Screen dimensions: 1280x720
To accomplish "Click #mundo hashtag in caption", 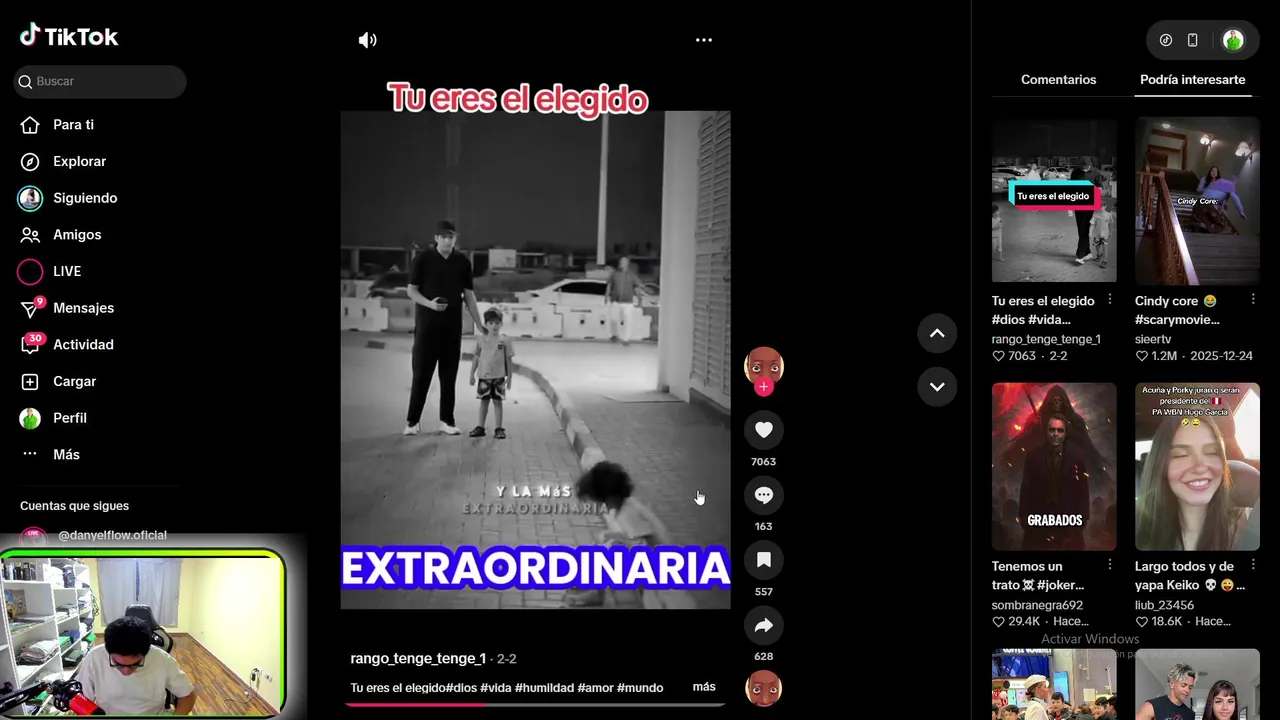I will [640, 688].
